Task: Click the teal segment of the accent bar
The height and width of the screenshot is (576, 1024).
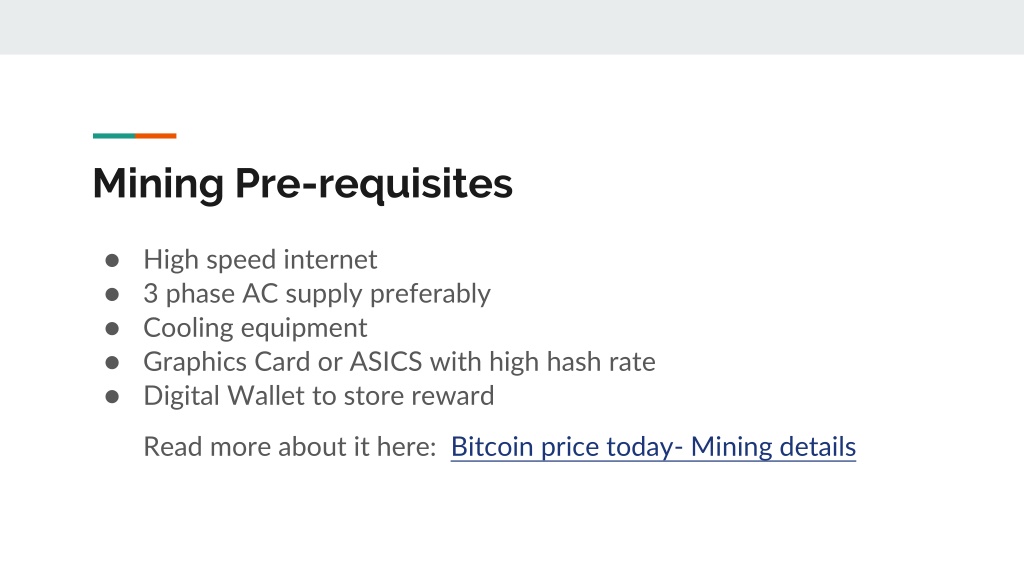Action: pyautogui.click(x=114, y=136)
